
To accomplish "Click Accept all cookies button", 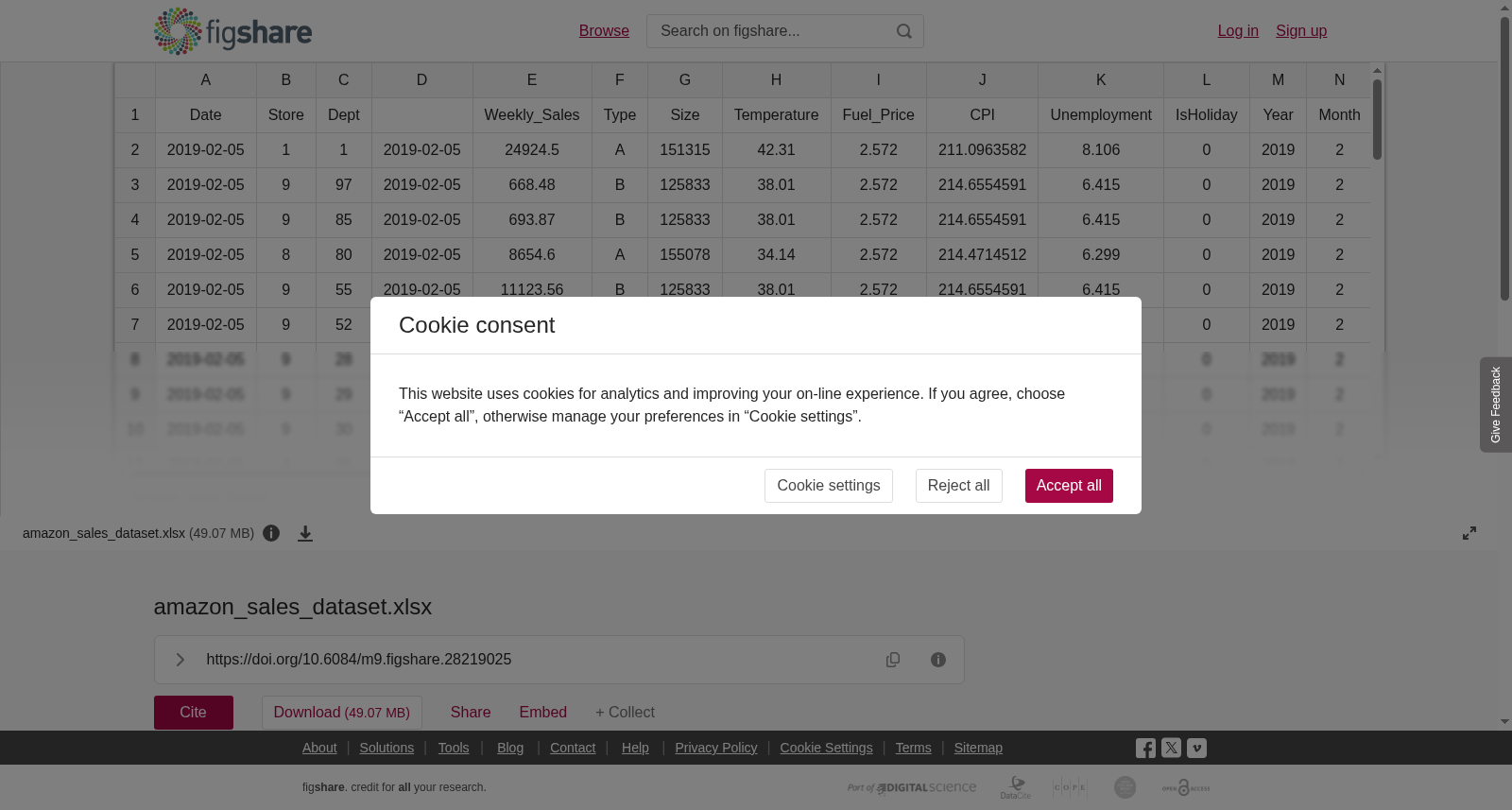I will click(x=1069, y=486).
